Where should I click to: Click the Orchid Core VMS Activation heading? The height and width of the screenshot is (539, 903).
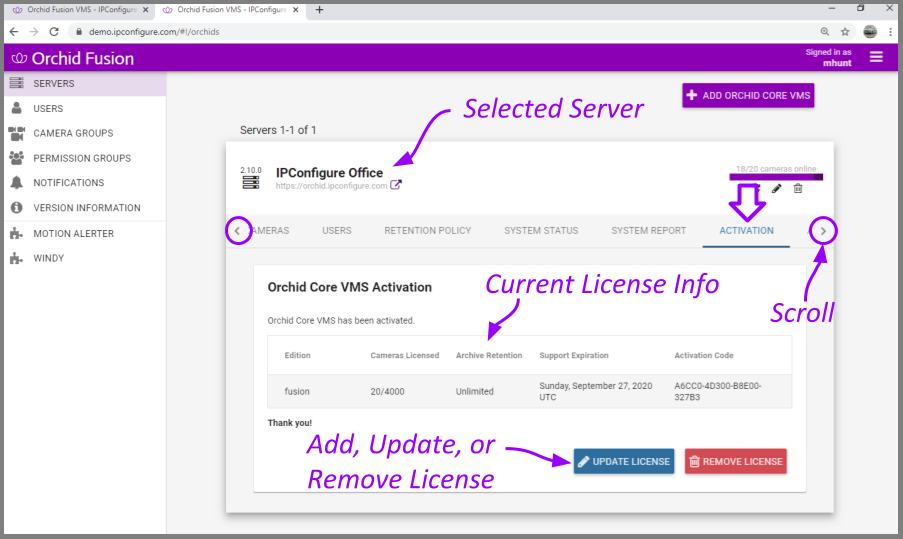pos(350,287)
